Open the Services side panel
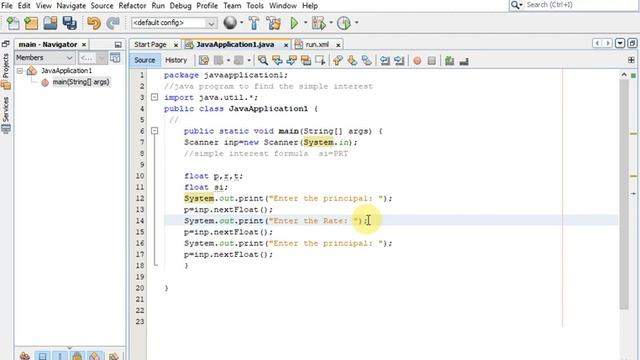Image resolution: width=640 pixels, height=360 pixels. (x=6, y=115)
